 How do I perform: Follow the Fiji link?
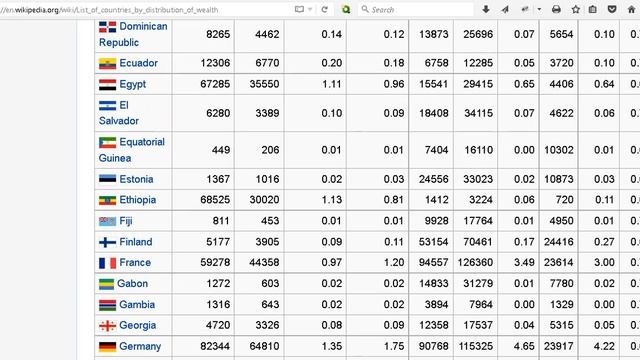coord(126,221)
